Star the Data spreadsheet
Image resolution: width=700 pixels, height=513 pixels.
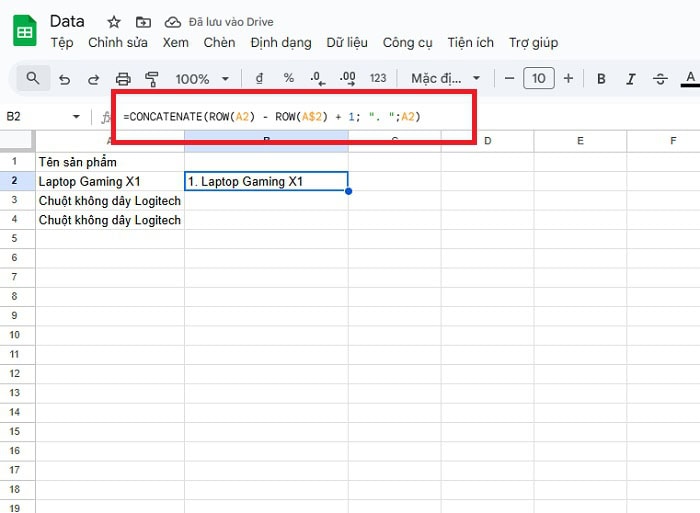coord(114,22)
